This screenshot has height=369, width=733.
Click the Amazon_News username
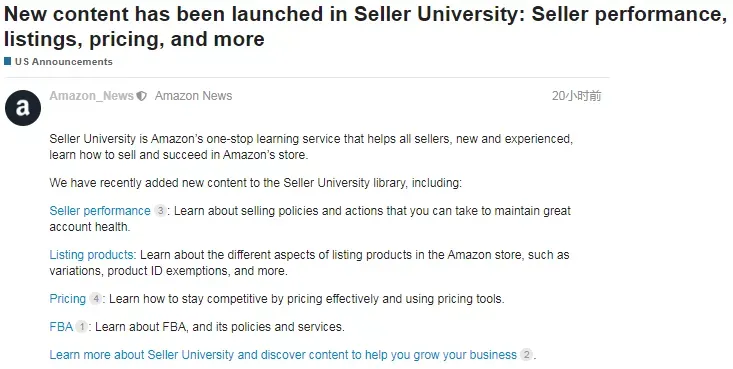click(92, 96)
